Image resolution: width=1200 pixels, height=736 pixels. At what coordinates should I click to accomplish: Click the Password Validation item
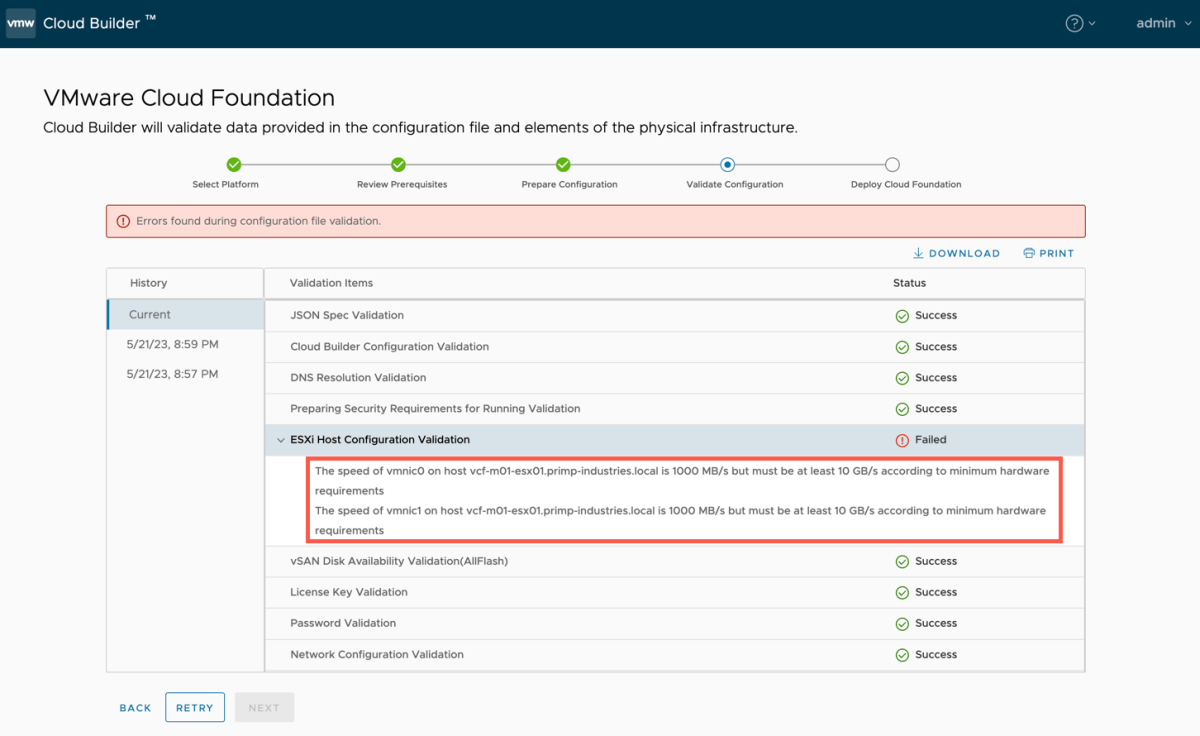(343, 623)
